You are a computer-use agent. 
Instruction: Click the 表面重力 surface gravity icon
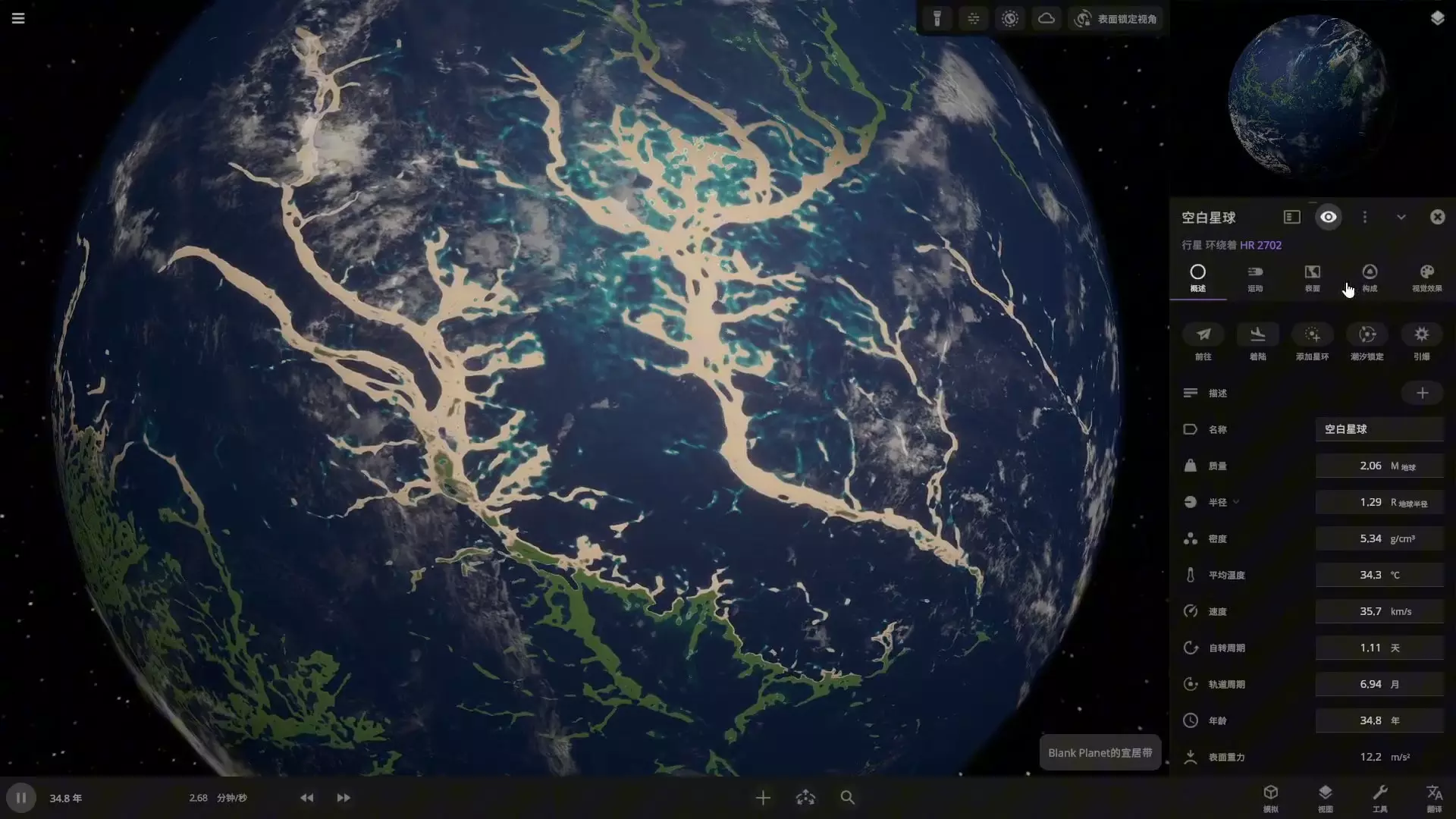1191,757
